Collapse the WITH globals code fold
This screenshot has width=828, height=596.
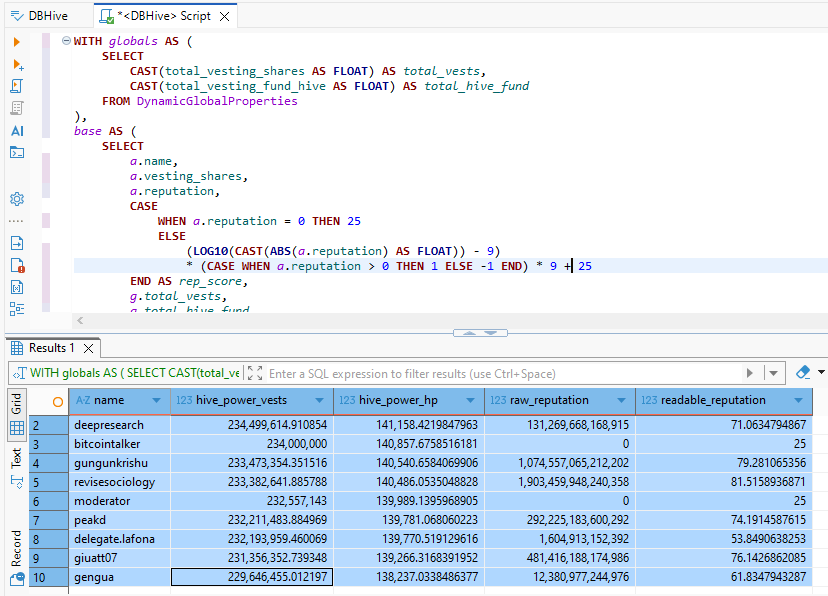coord(66,40)
